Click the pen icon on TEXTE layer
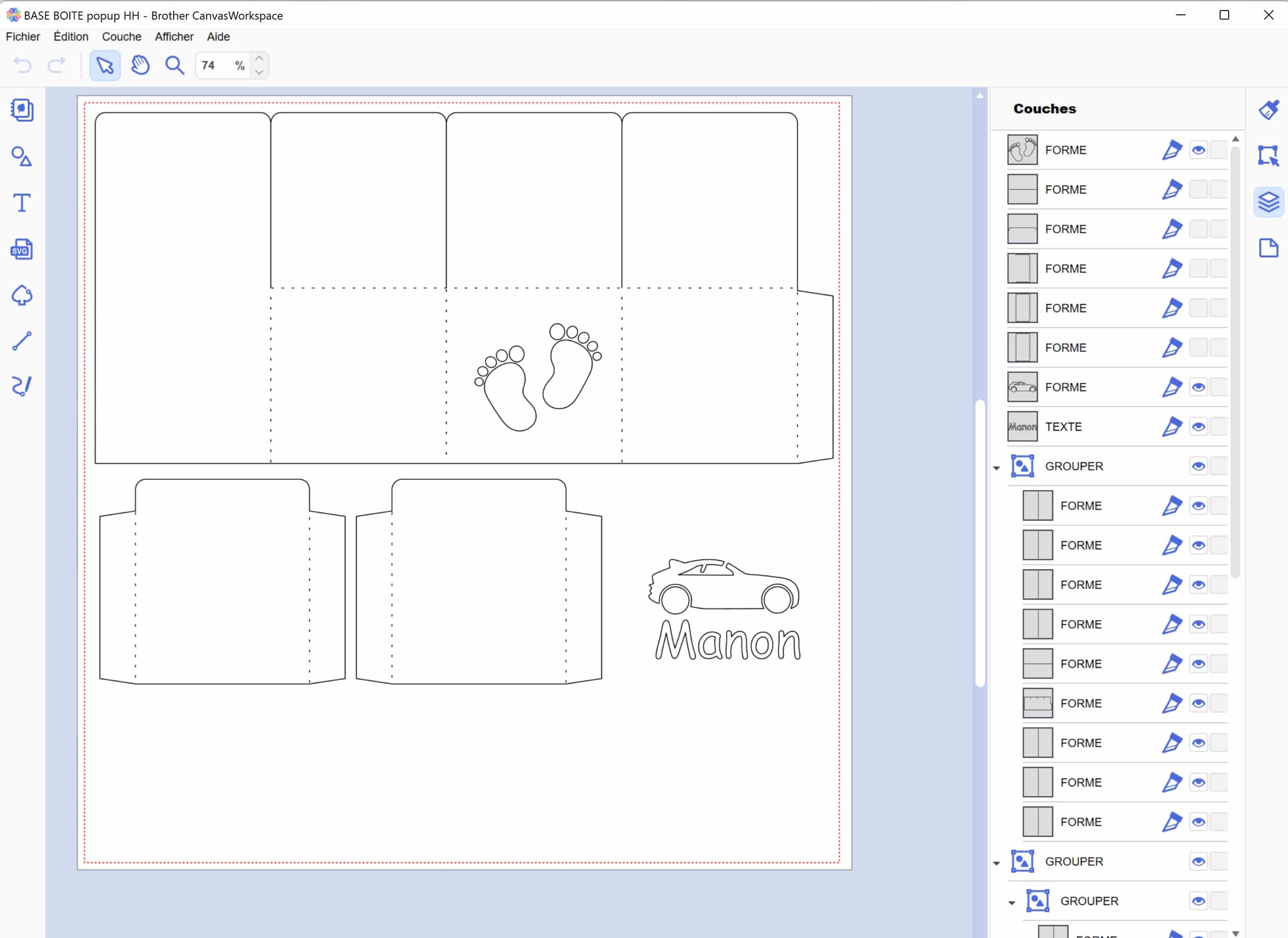 [x=1172, y=427]
